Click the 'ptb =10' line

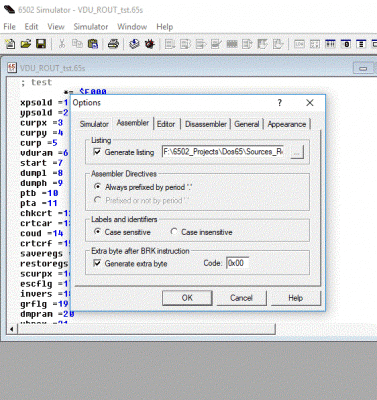39,193
